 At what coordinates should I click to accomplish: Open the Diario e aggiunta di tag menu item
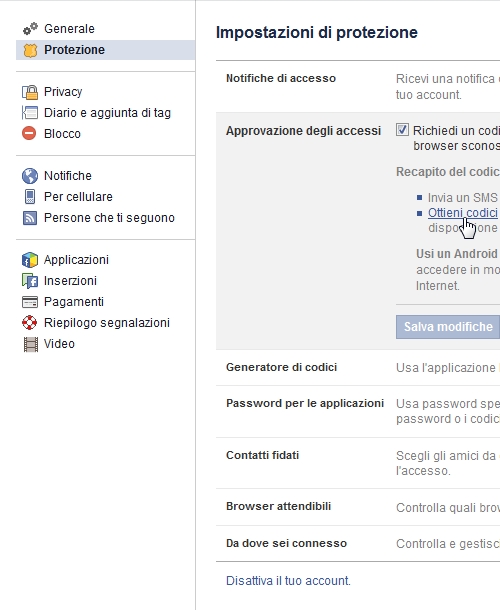point(107,113)
